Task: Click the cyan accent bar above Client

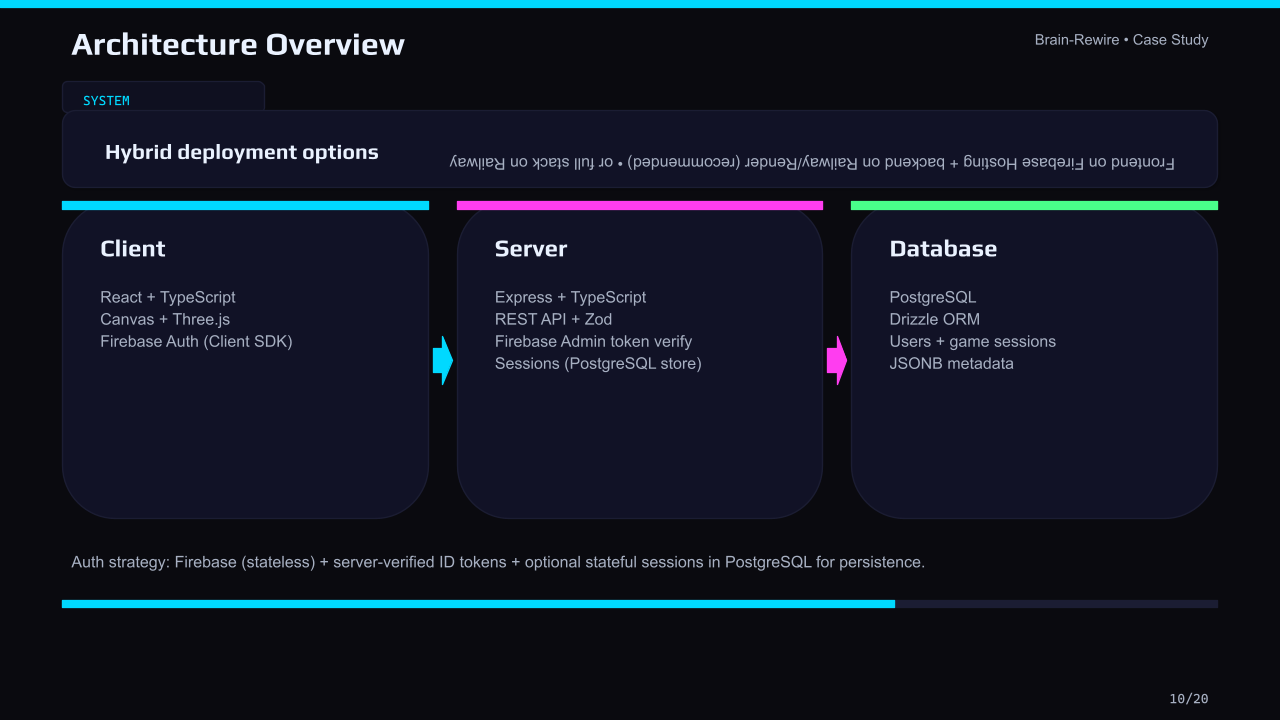Action: click(x=245, y=205)
